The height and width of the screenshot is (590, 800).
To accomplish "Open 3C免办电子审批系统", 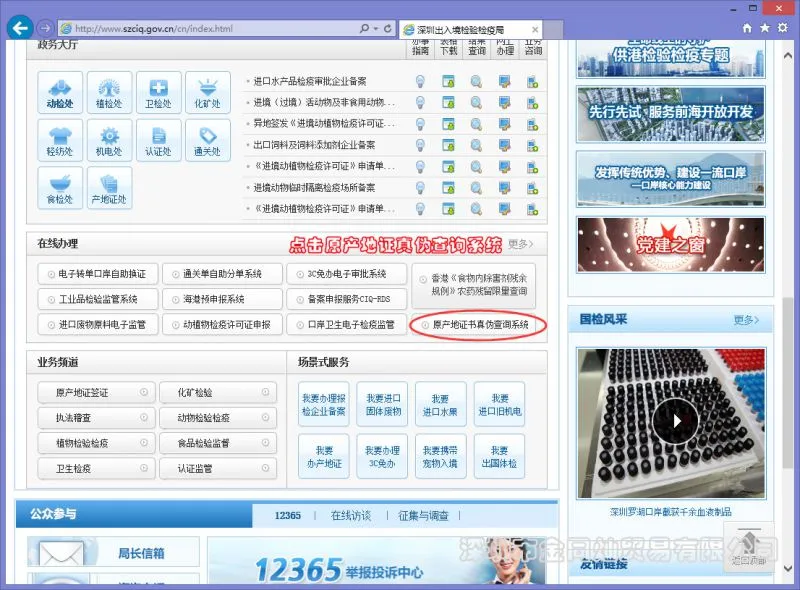I will pos(346,274).
